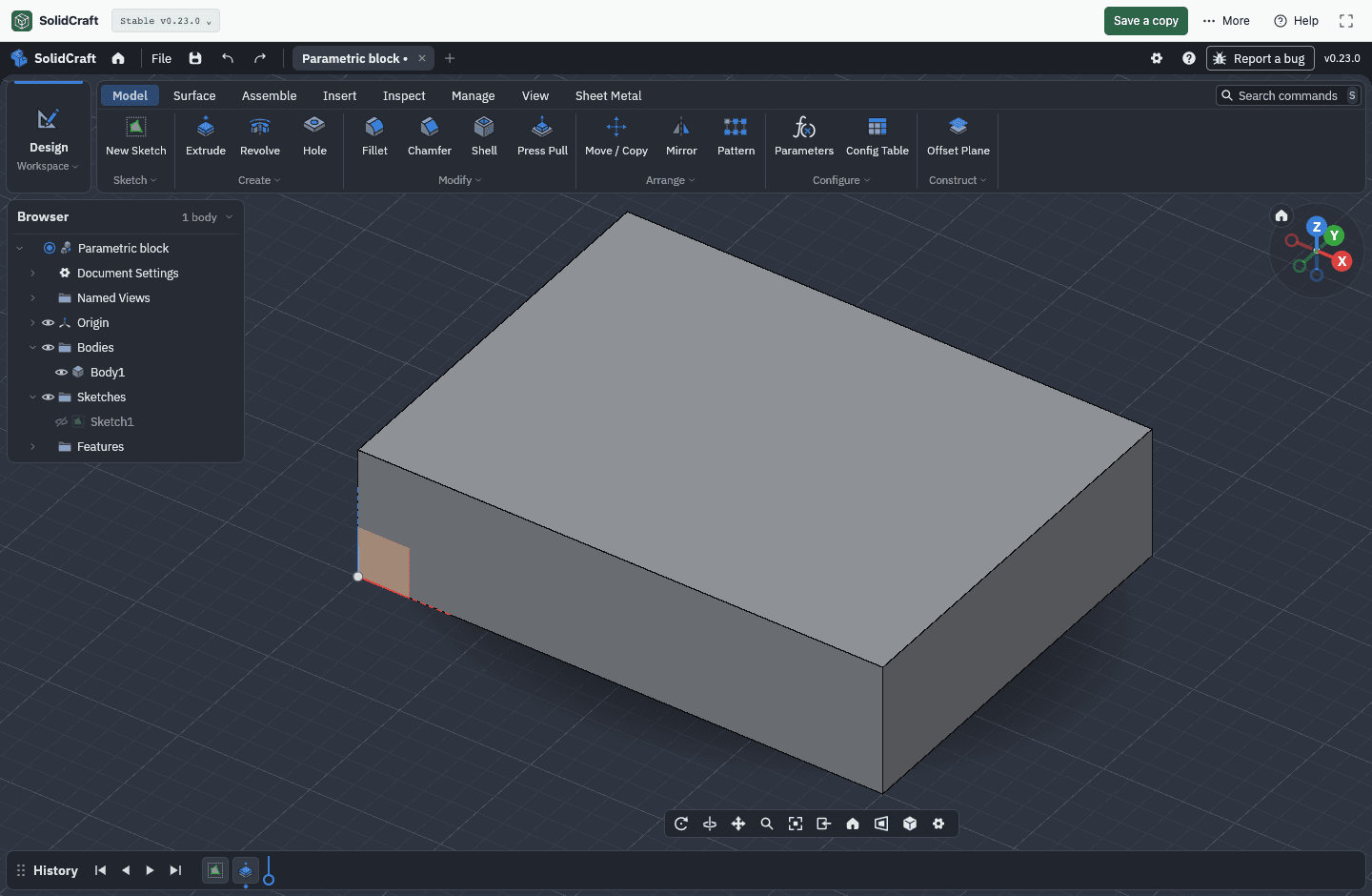Activate the Hole tool

314,136
